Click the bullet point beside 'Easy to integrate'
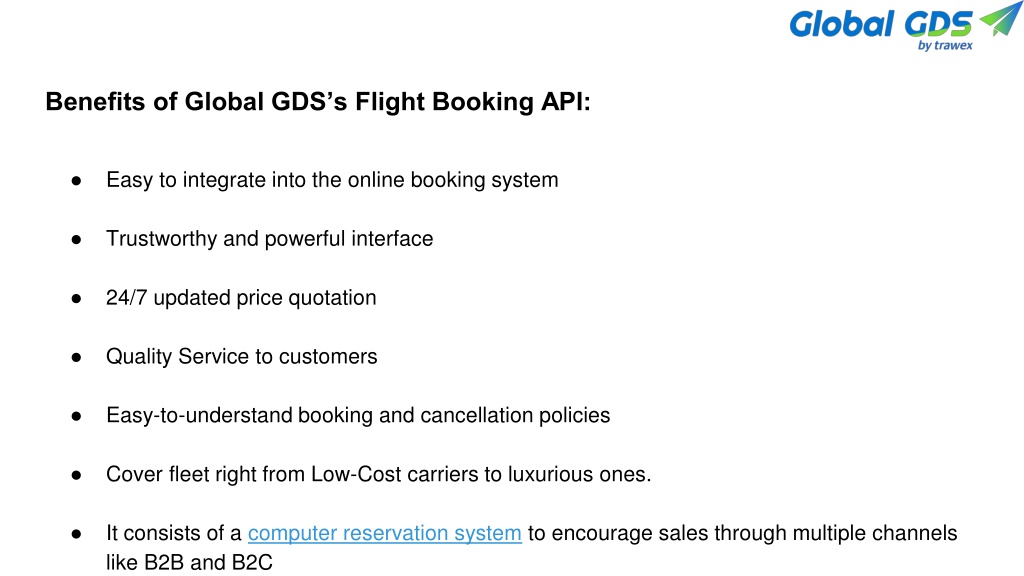 [76, 181]
